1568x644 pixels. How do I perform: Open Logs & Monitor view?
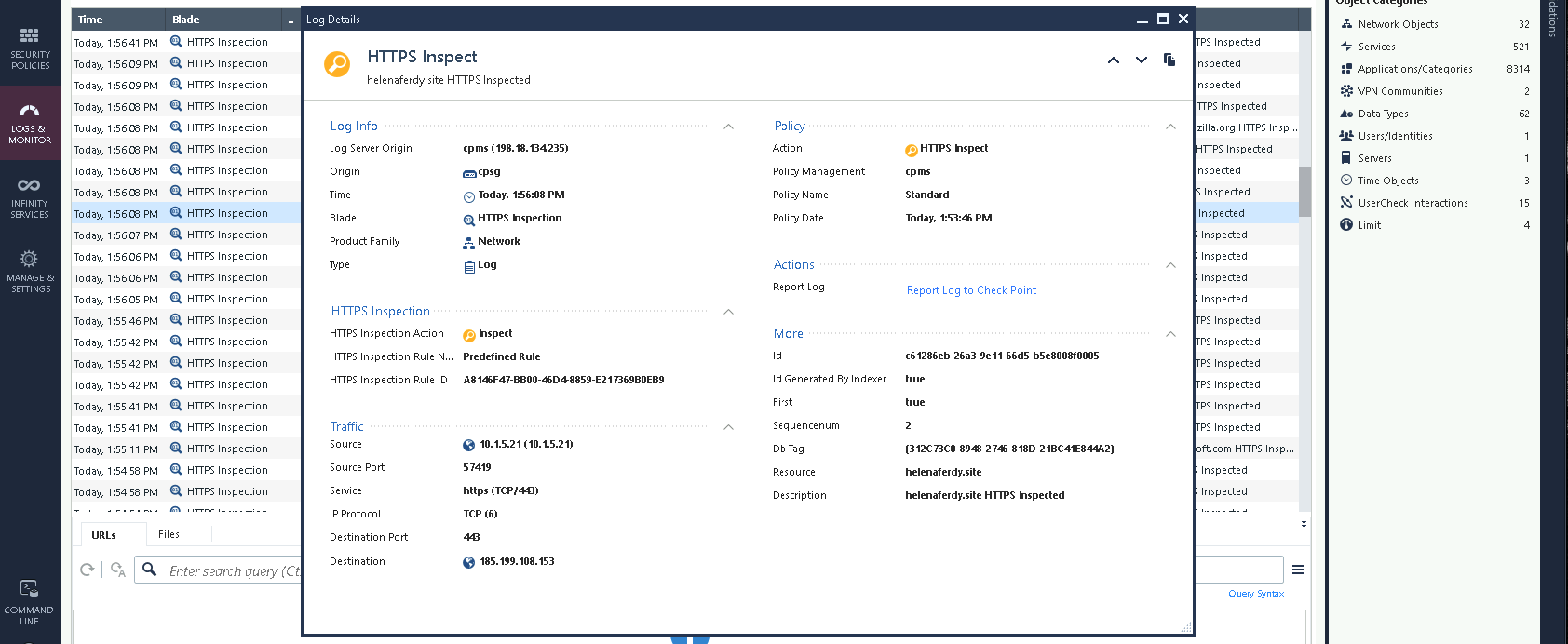30,123
